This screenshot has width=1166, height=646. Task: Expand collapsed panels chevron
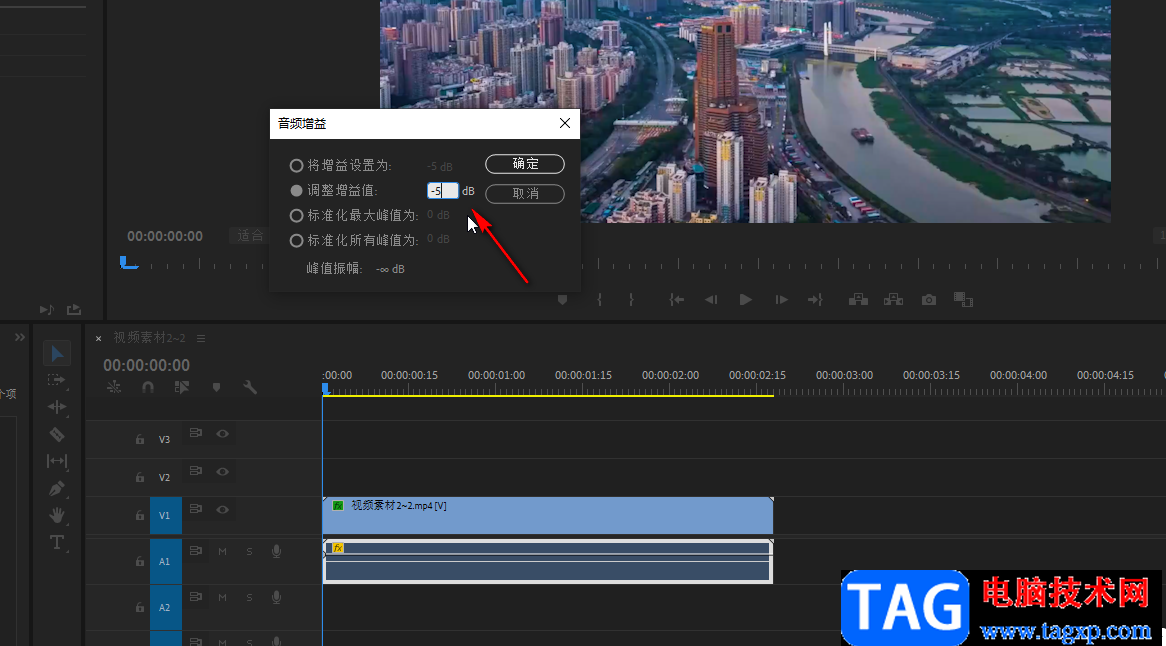pyautogui.click(x=19, y=337)
